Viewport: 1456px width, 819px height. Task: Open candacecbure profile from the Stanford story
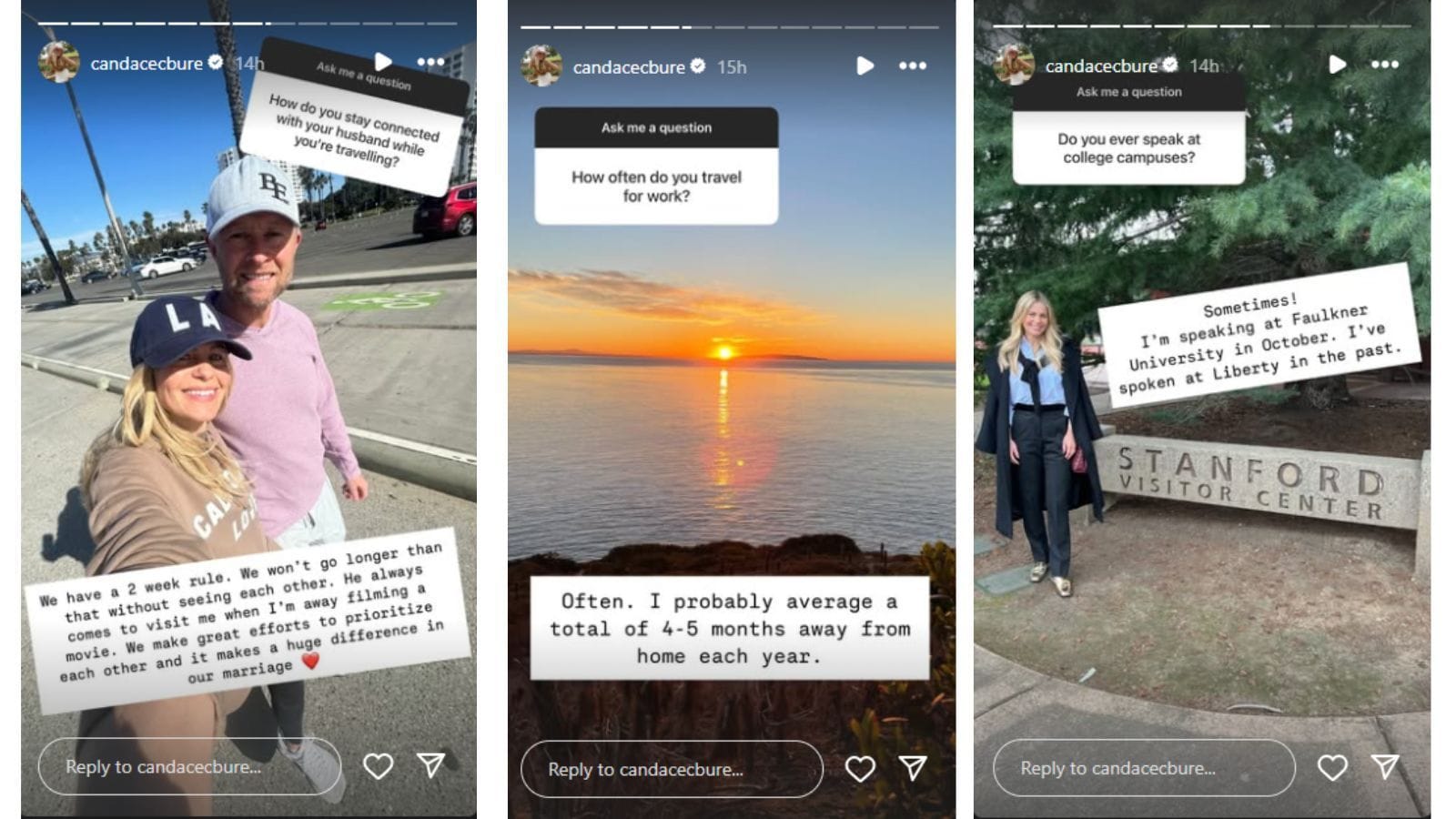(1101, 66)
